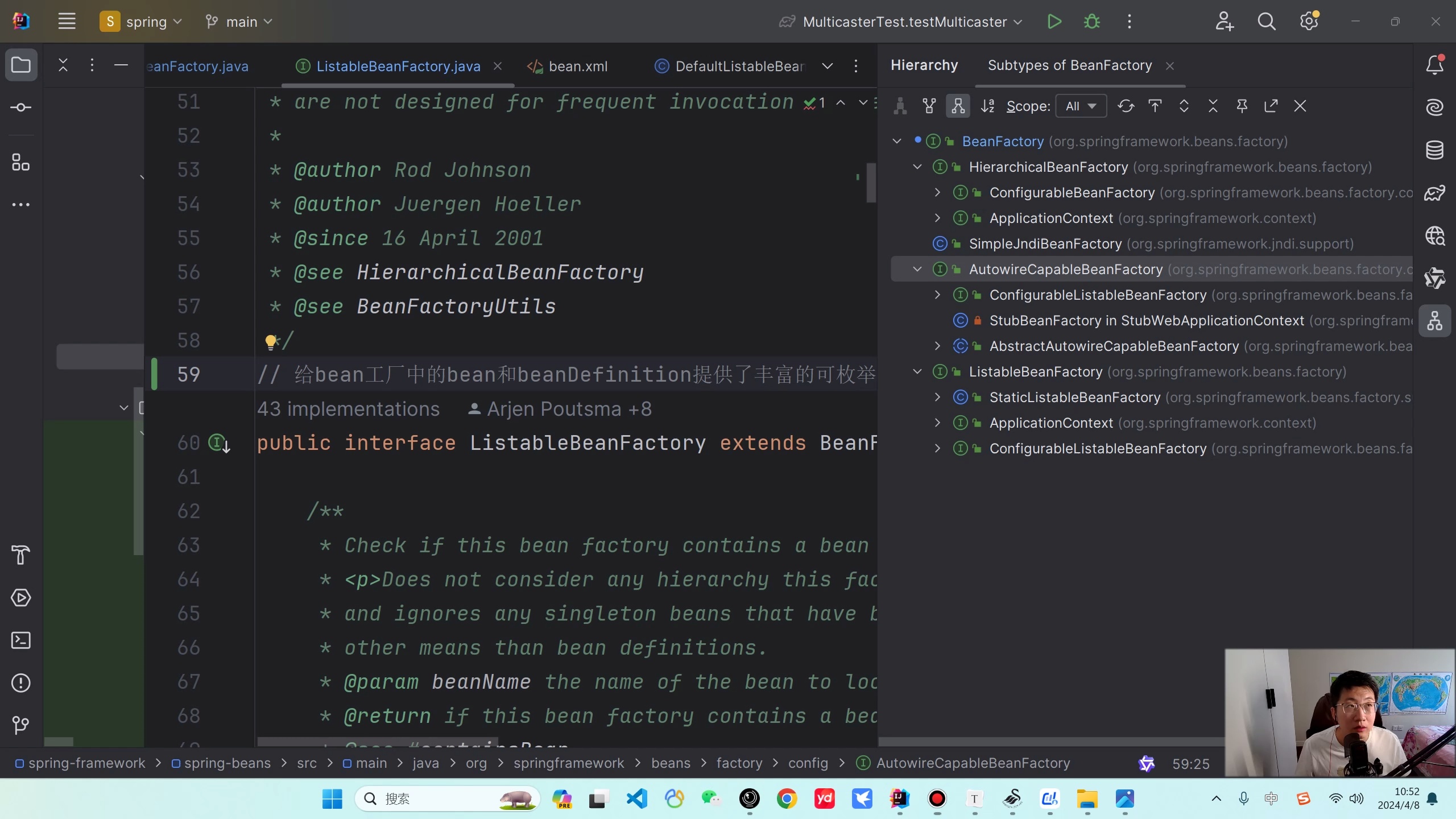This screenshot has width=1456, height=819.
Task: Toggle alphabetical sorting in Hierarchy panel
Action: coord(988,106)
